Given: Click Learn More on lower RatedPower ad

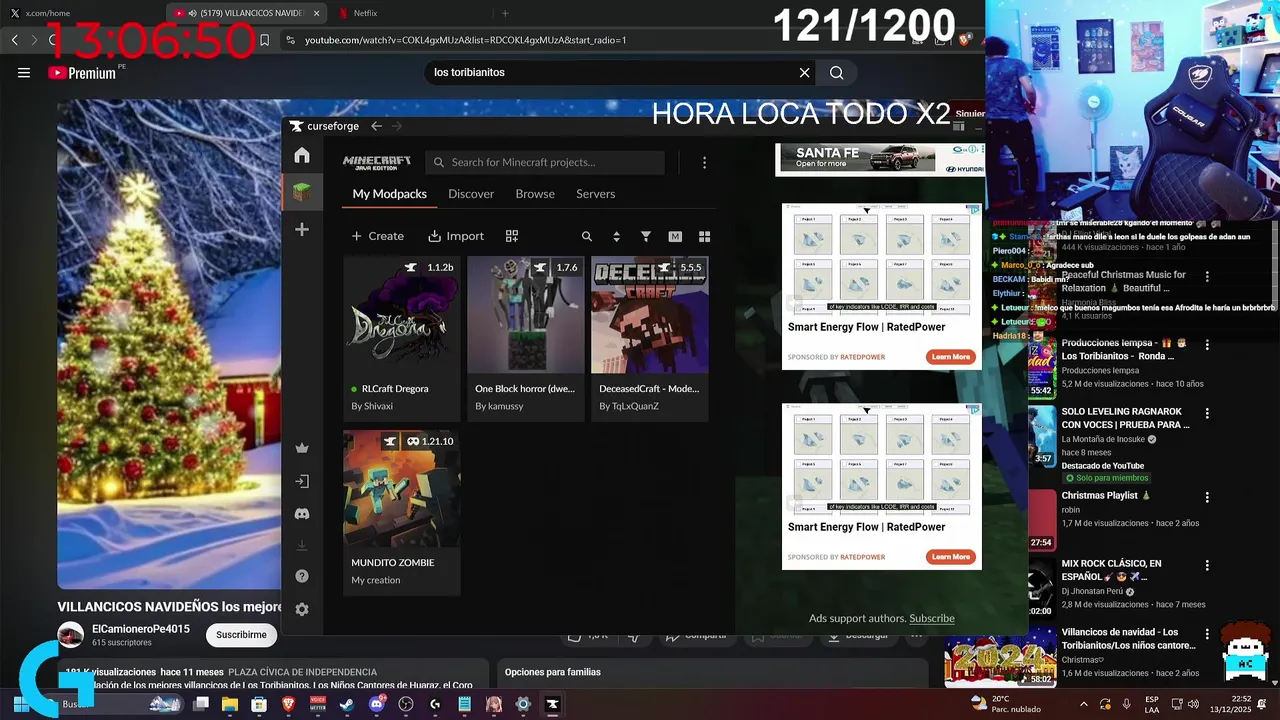Looking at the screenshot, I should (951, 557).
